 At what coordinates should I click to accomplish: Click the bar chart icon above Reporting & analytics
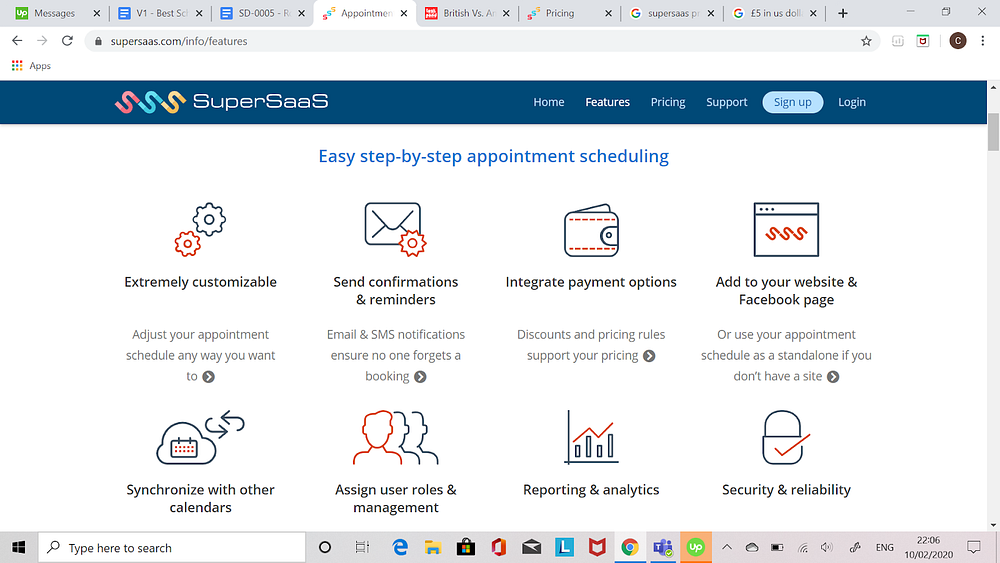[x=591, y=437]
